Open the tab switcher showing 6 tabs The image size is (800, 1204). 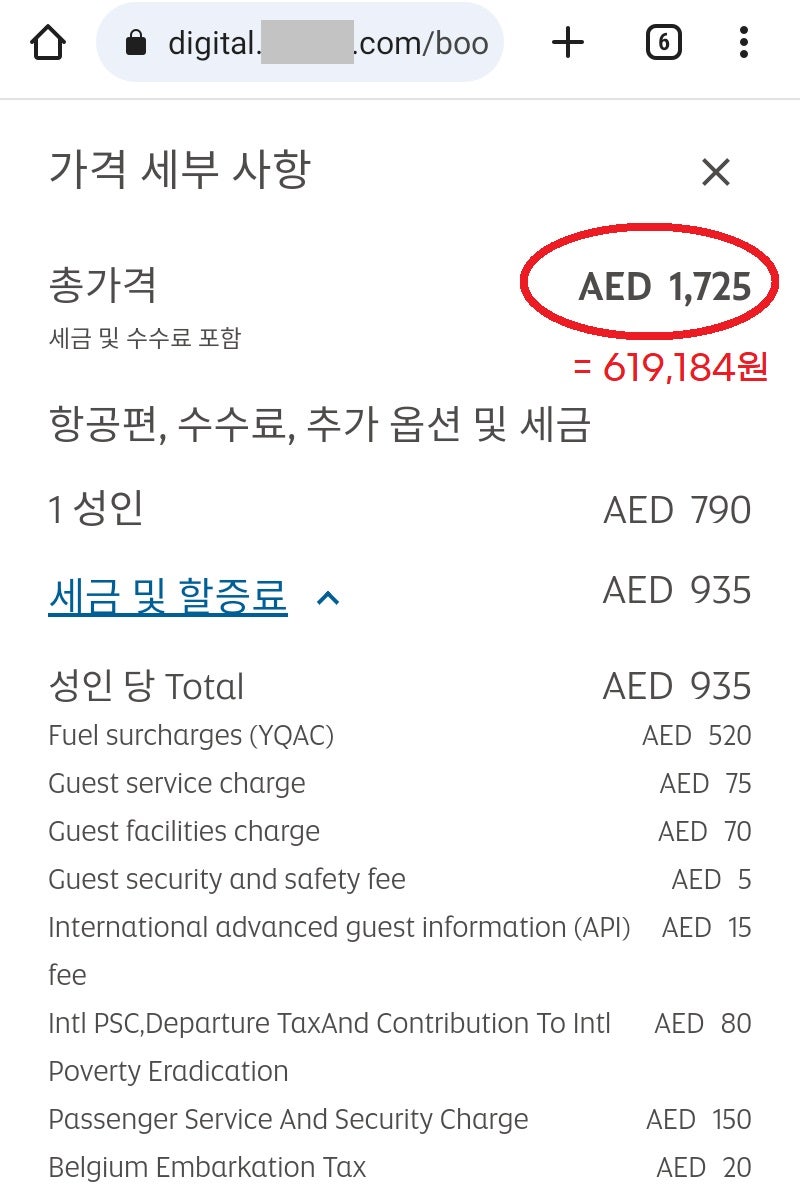pos(664,42)
